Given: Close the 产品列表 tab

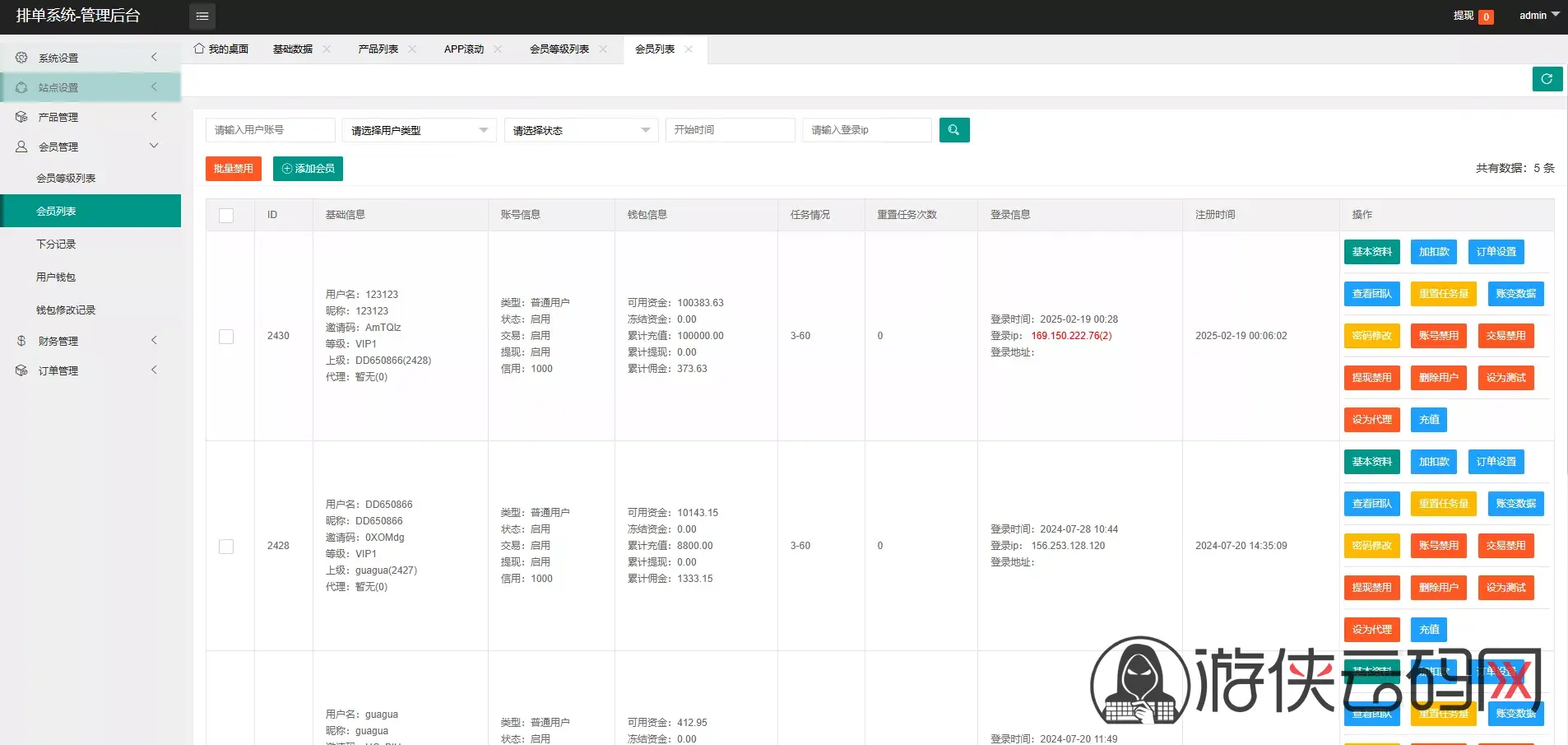Looking at the screenshot, I should (412, 49).
